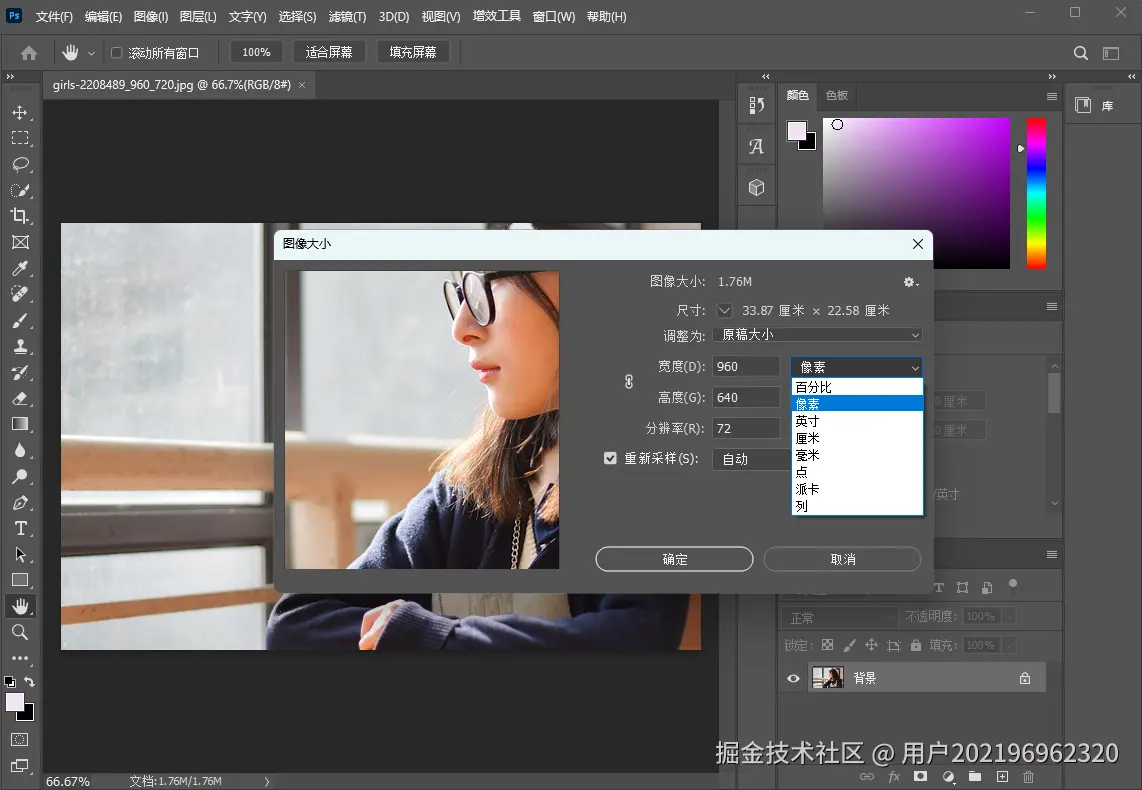1142x790 pixels.
Task: Click the 100% zoom button
Action: click(x=256, y=52)
